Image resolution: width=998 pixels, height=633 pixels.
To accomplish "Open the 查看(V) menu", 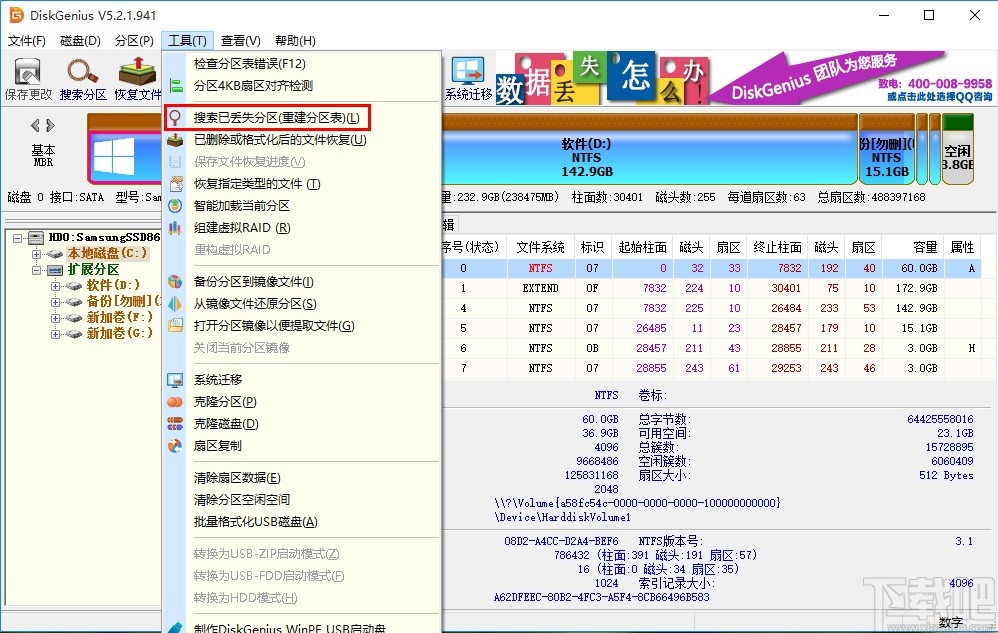I will [x=241, y=41].
